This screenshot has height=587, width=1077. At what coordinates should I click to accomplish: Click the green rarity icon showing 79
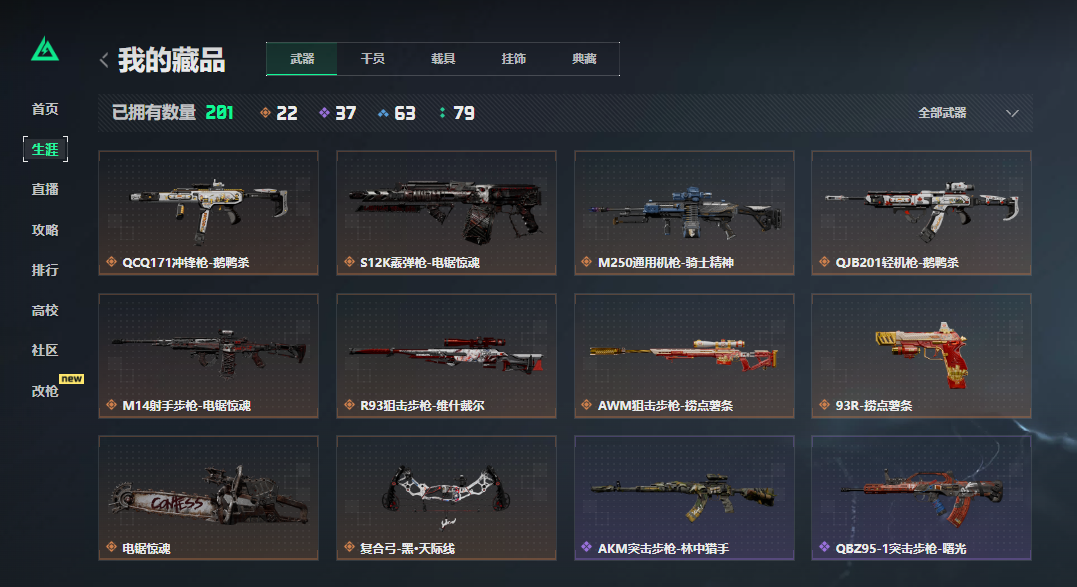[442, 113]
